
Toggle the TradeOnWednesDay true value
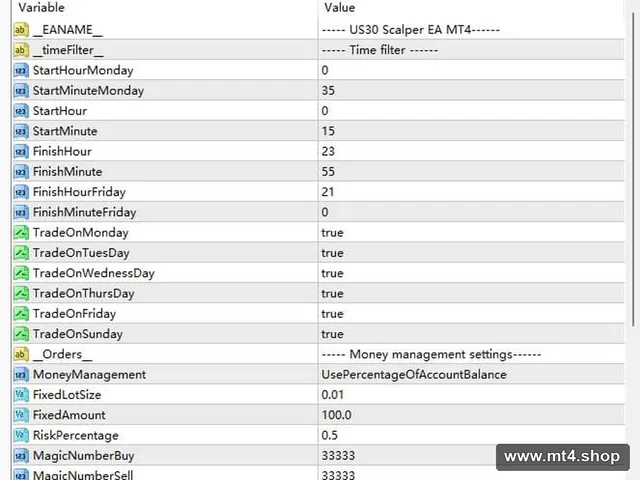[471, 273]
